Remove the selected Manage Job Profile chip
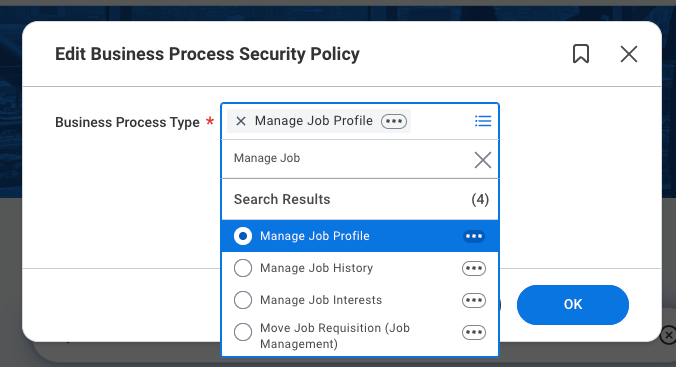Screen dimensions: 676x367 (241, 121)
